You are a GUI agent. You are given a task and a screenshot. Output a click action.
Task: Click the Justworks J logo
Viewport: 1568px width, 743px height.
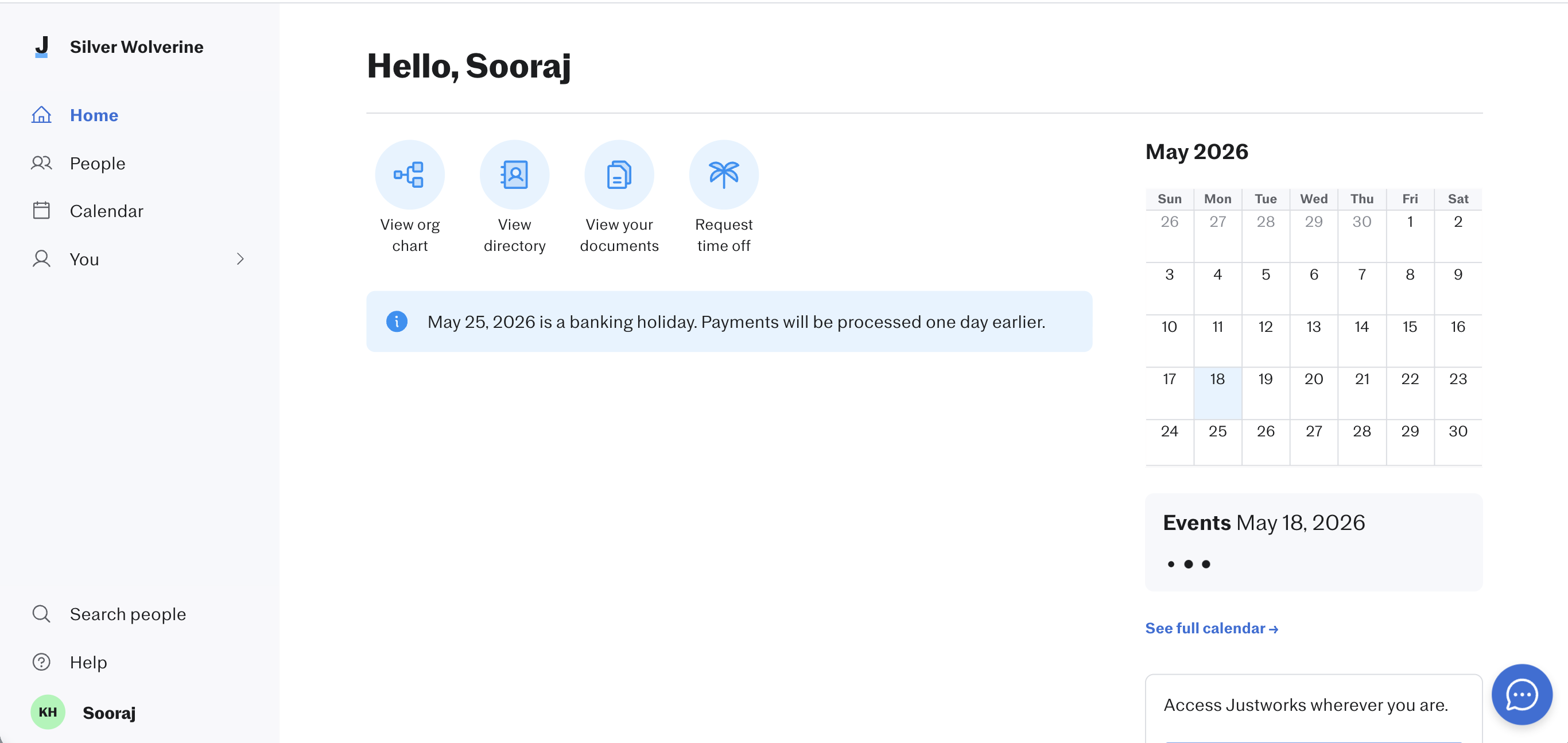(x=41, y=47)
